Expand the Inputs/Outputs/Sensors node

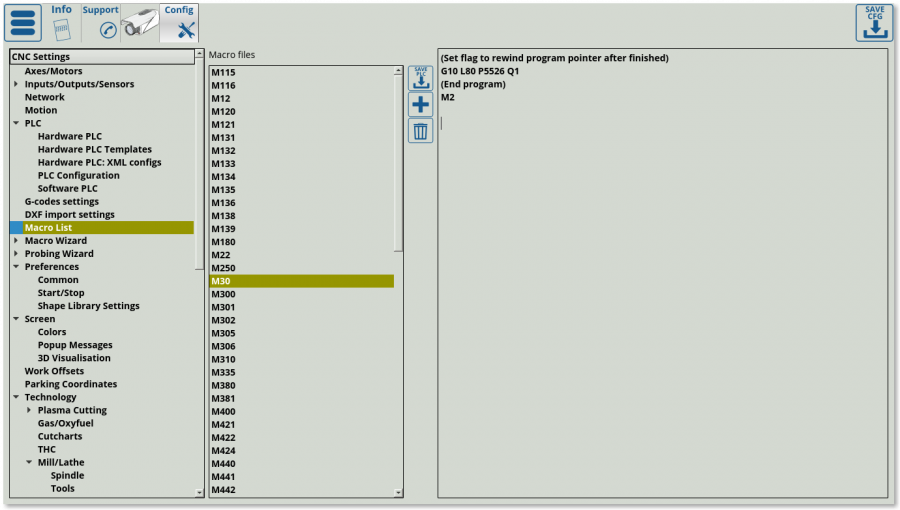tap(16, 84)
